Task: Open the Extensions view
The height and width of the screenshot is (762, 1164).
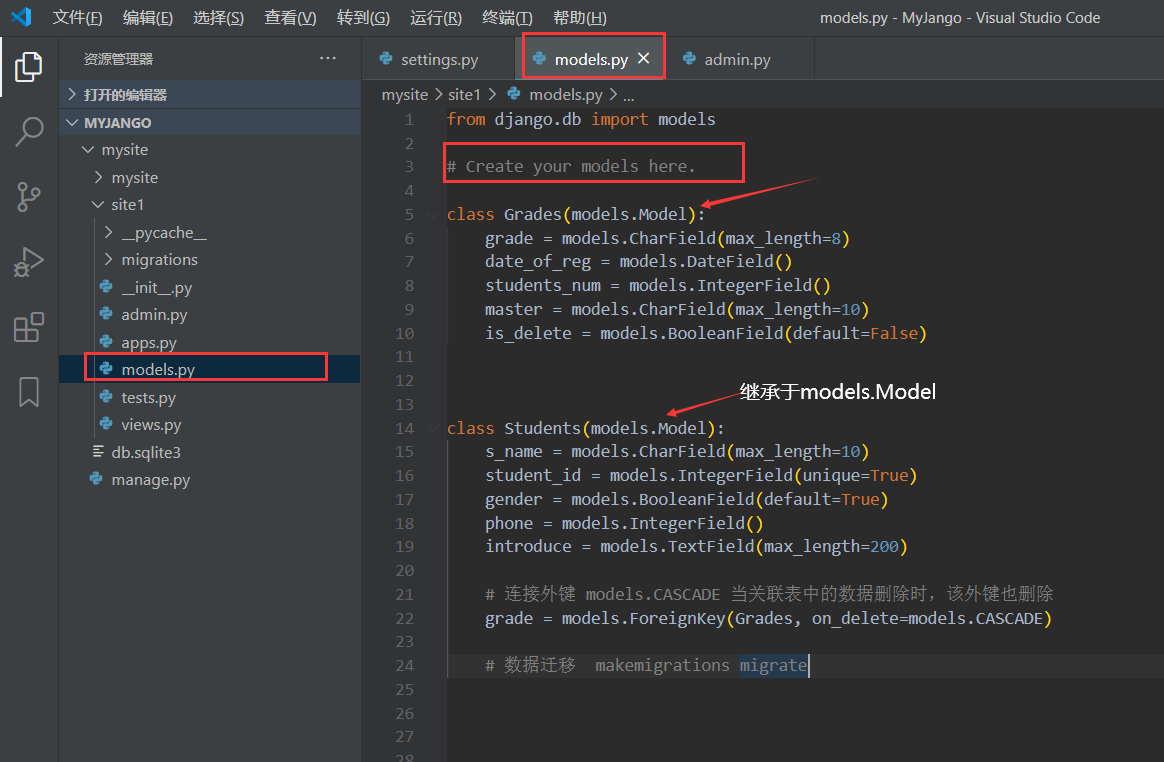Action: pyautogui.click(x=29, y=328)
